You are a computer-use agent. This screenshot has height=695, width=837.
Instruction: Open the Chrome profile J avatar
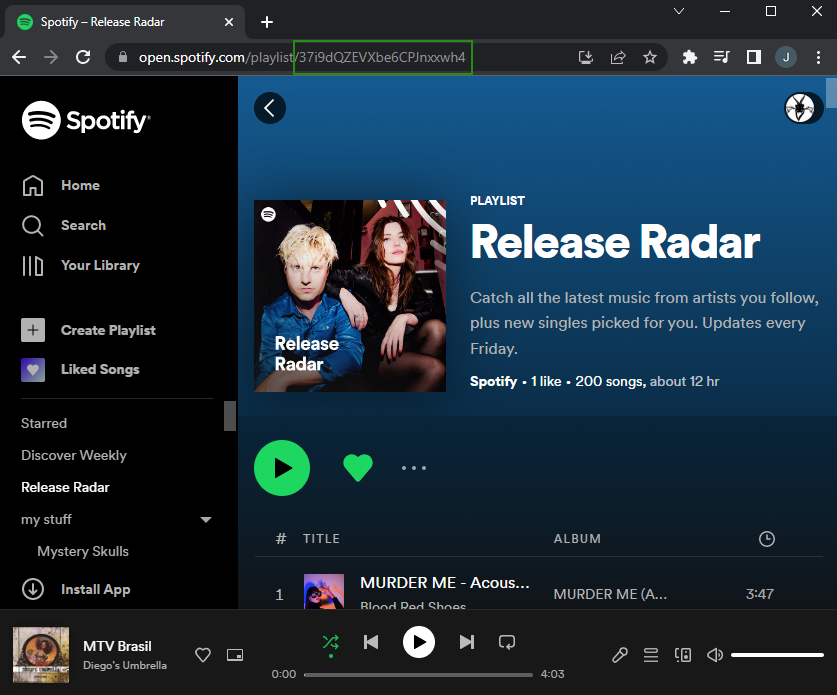coord(786,57)
